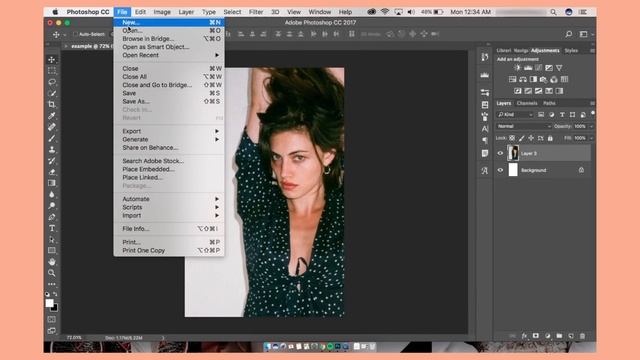Select the Pen tool
Image resolution: width=640 pixels, height=360 pixels.
(52, 217)
